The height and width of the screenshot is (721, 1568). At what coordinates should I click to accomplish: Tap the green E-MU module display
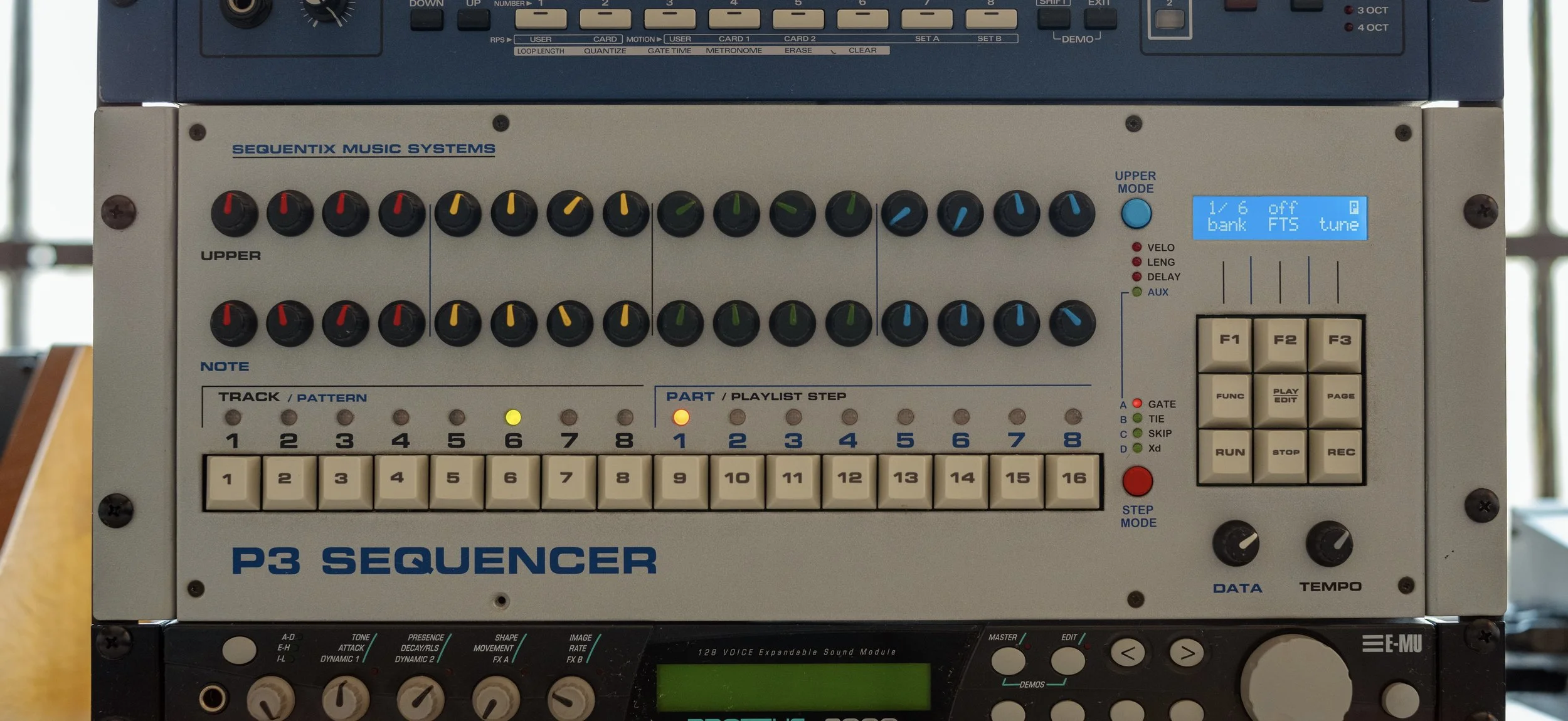coord(793,687)
